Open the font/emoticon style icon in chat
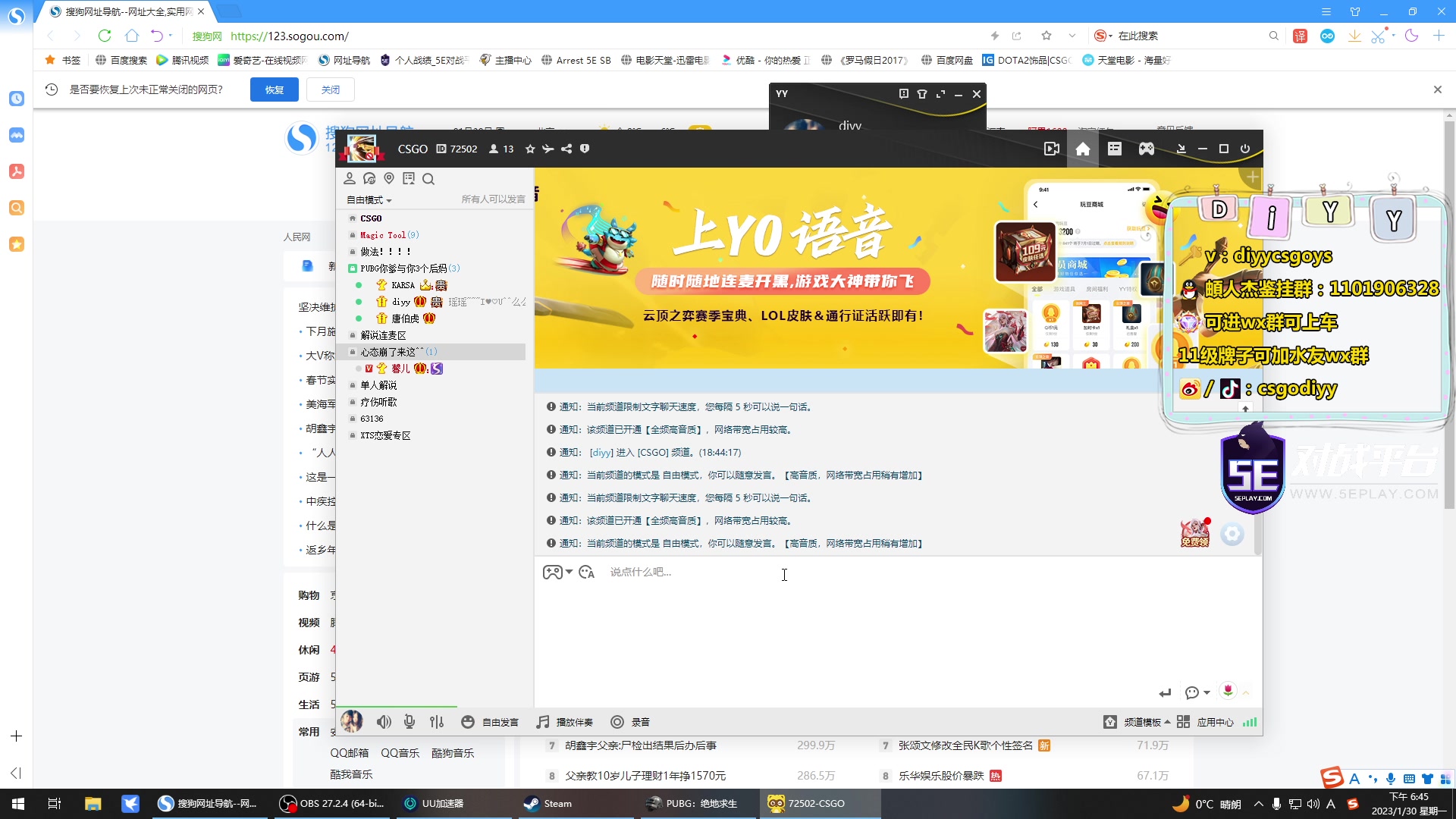Image resolution: width=1456 pixels, height=819 pixels. tap(586, 573)
